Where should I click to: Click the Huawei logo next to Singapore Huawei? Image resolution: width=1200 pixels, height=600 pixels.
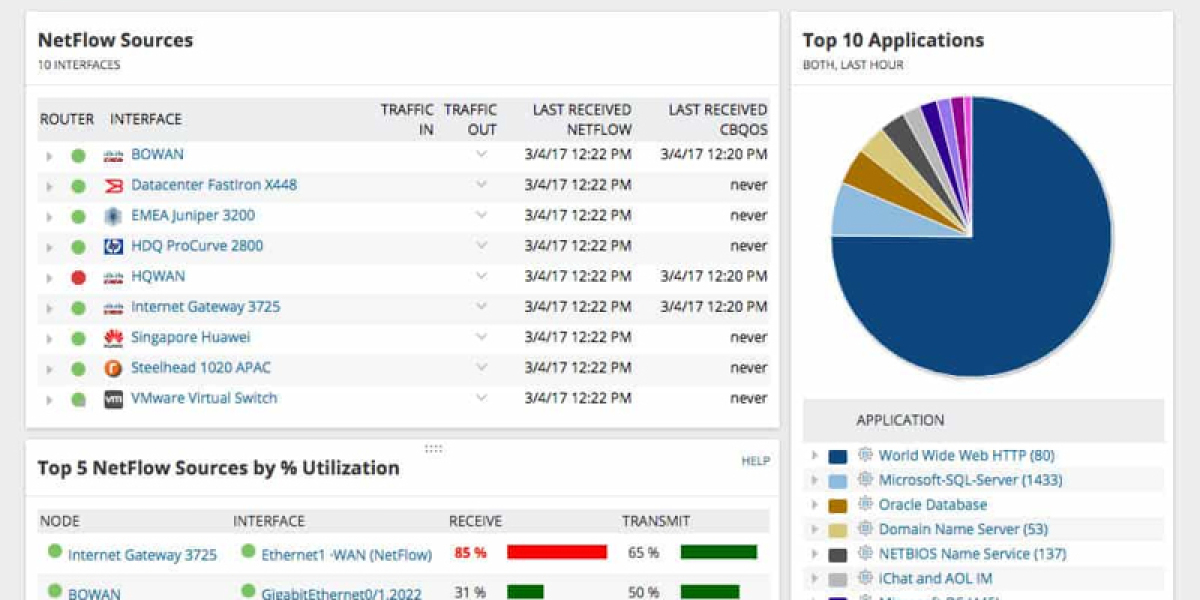(x=113, y=338)
